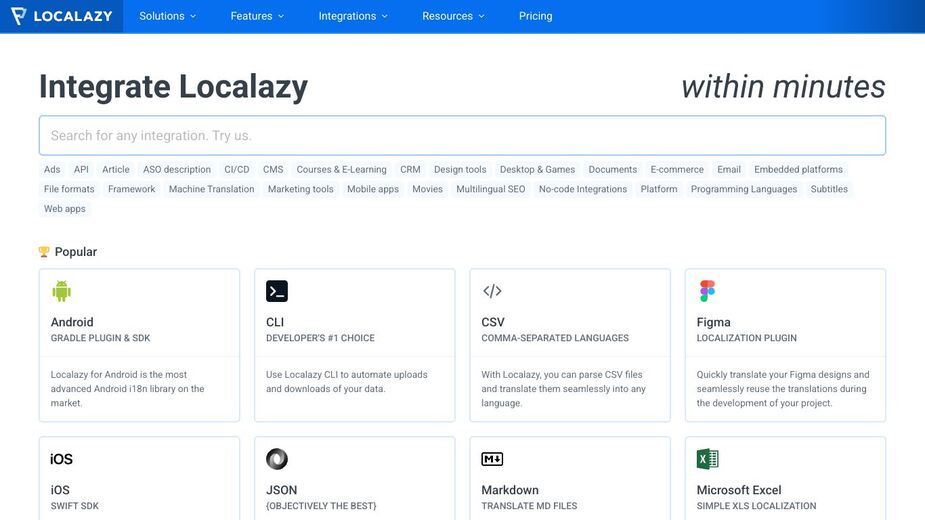
Task: Select Machine Translation tag
Action: (x=212, y=189)
